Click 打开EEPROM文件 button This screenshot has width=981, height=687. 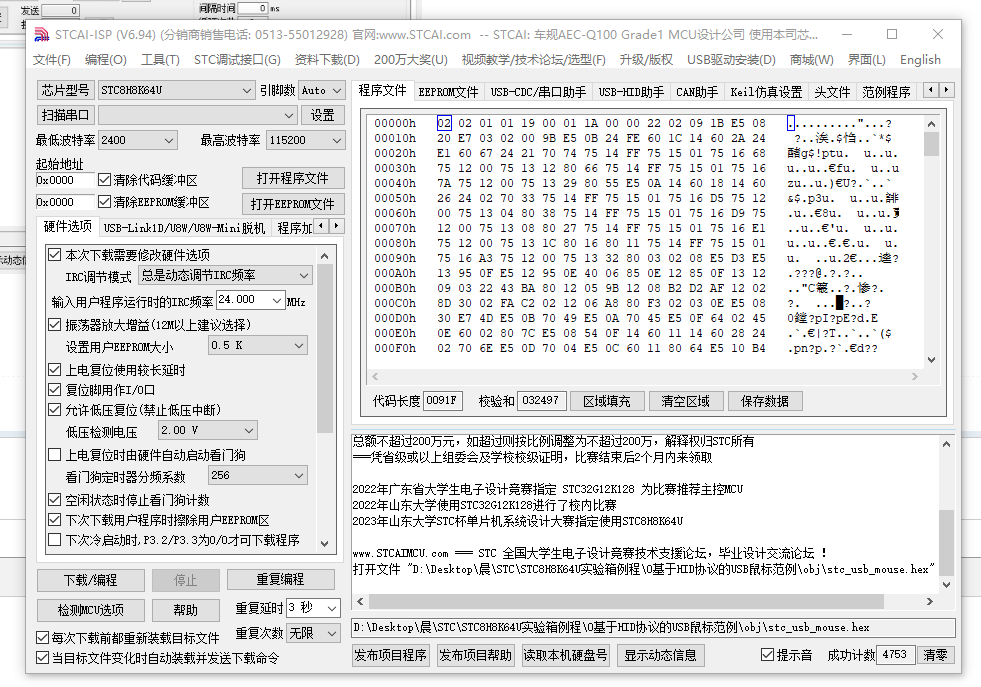click(293, 204)
